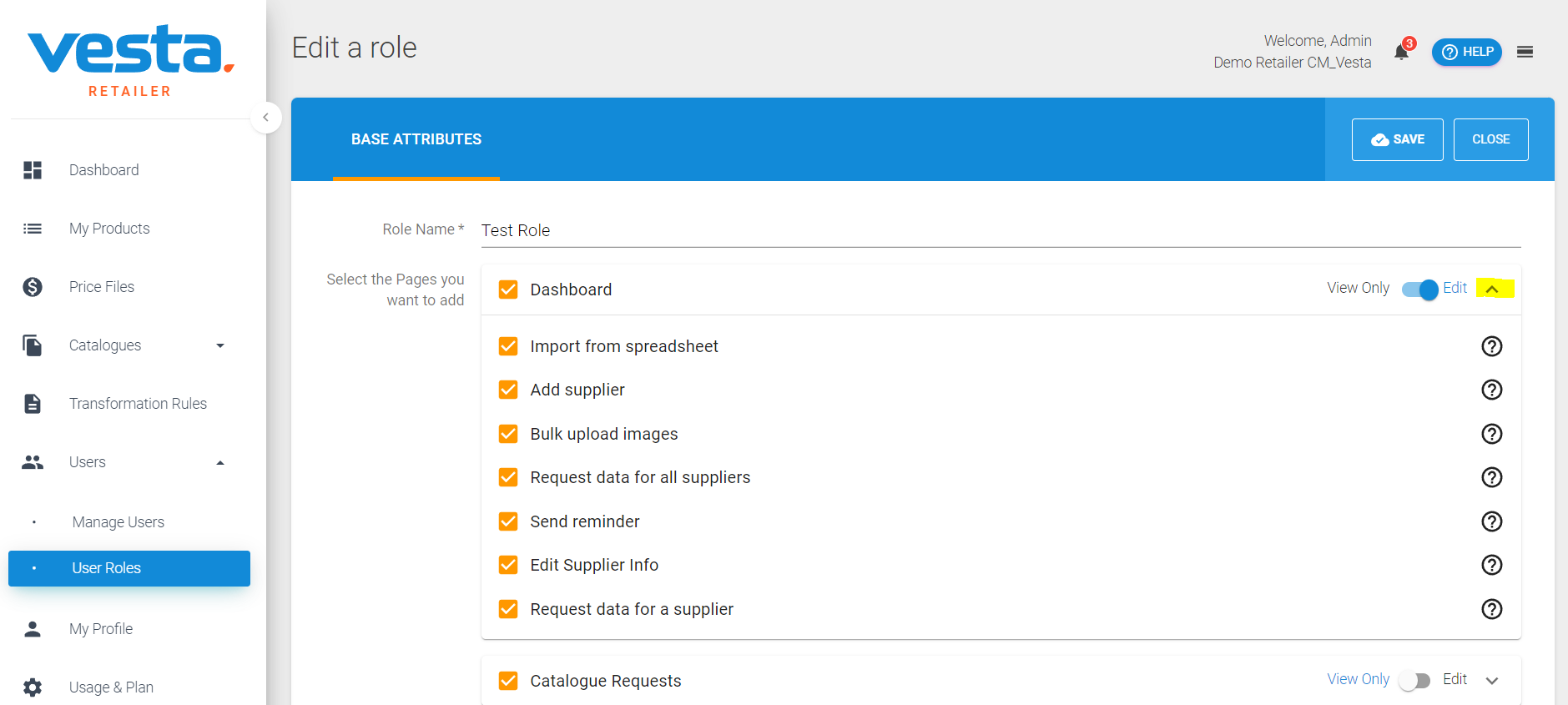Collapse the Users sidebar dropdown arrow
This screenshot has height=705, width=1568.
pyautogui.click(x=220, y=462)
